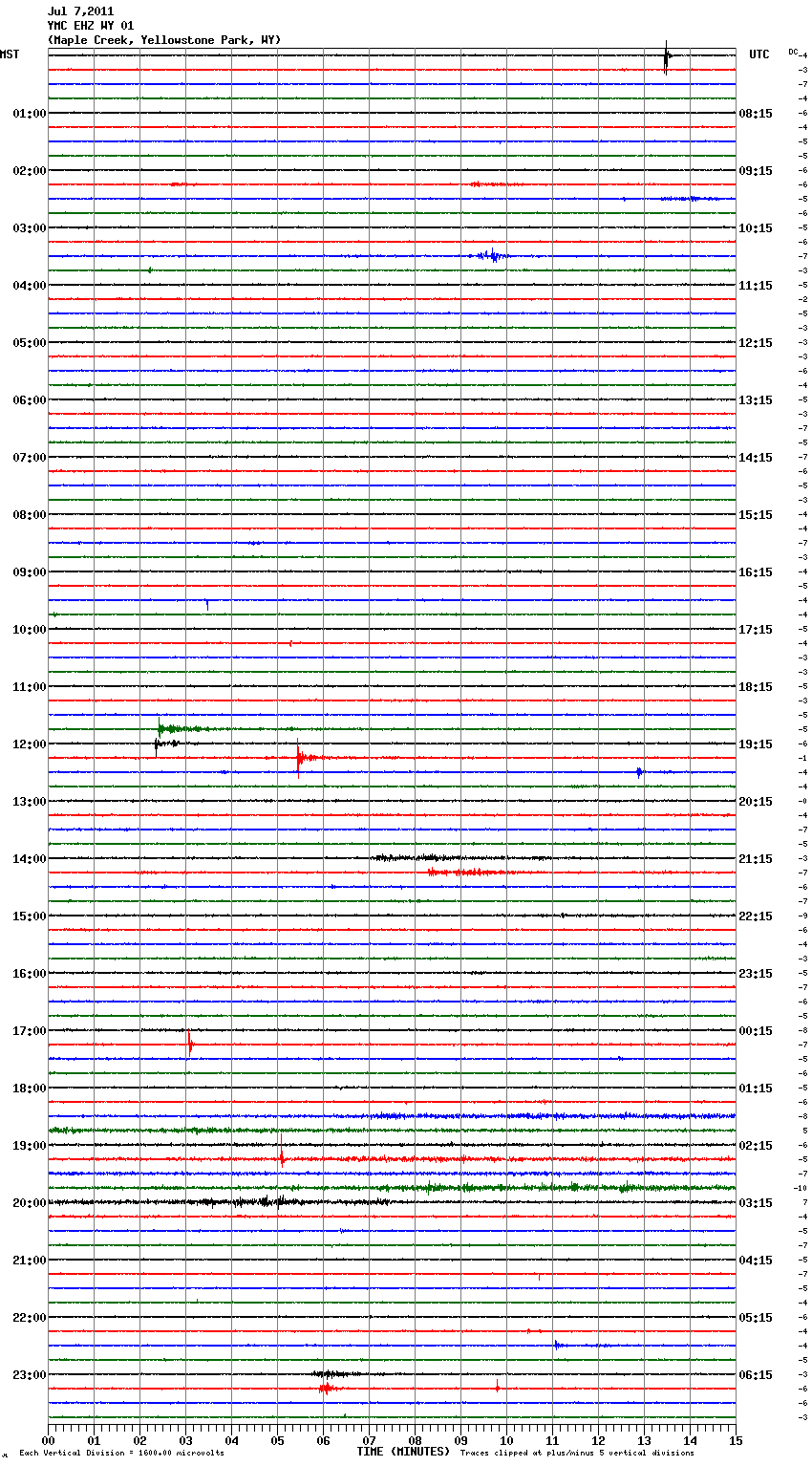The width and height of the screenshot is (812, 1466).
Task: Click the "23:15" UTC time label
Action: (x=756, y=973)
